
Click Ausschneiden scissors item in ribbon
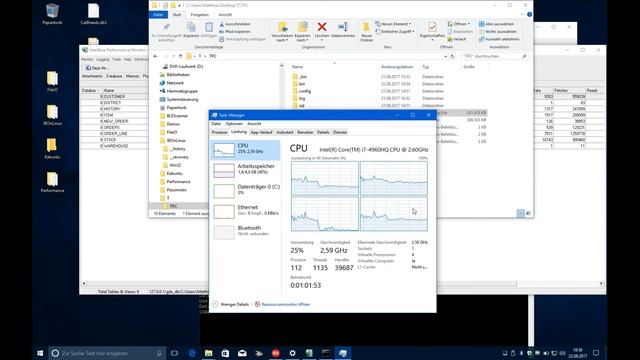(x=235, y=24)
